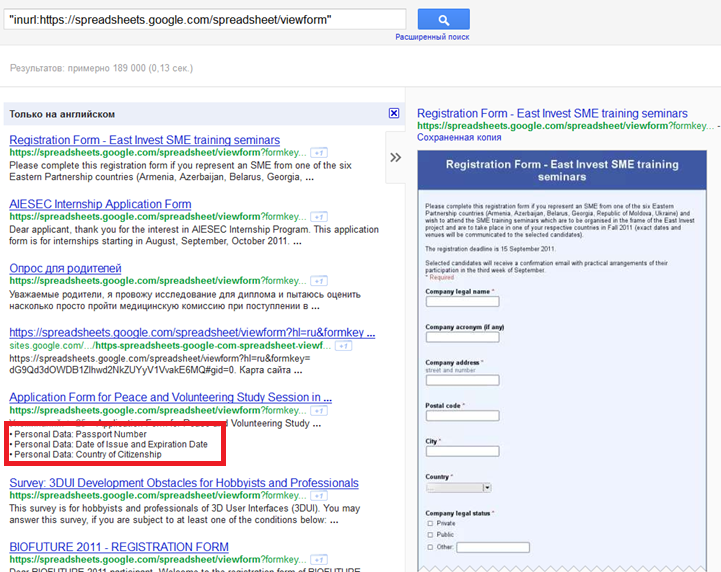Check the Private legal status box
Image resolution: width=721 pixels, height=572 pixels.
430,523
